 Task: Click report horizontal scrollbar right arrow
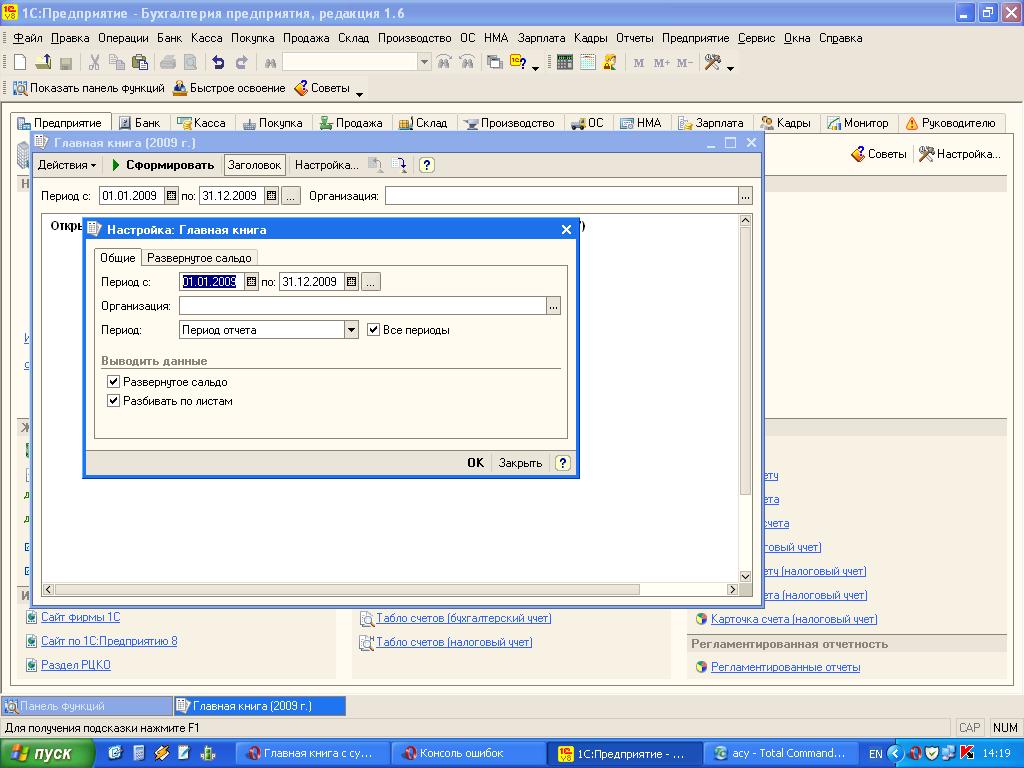tap(732, 589)
